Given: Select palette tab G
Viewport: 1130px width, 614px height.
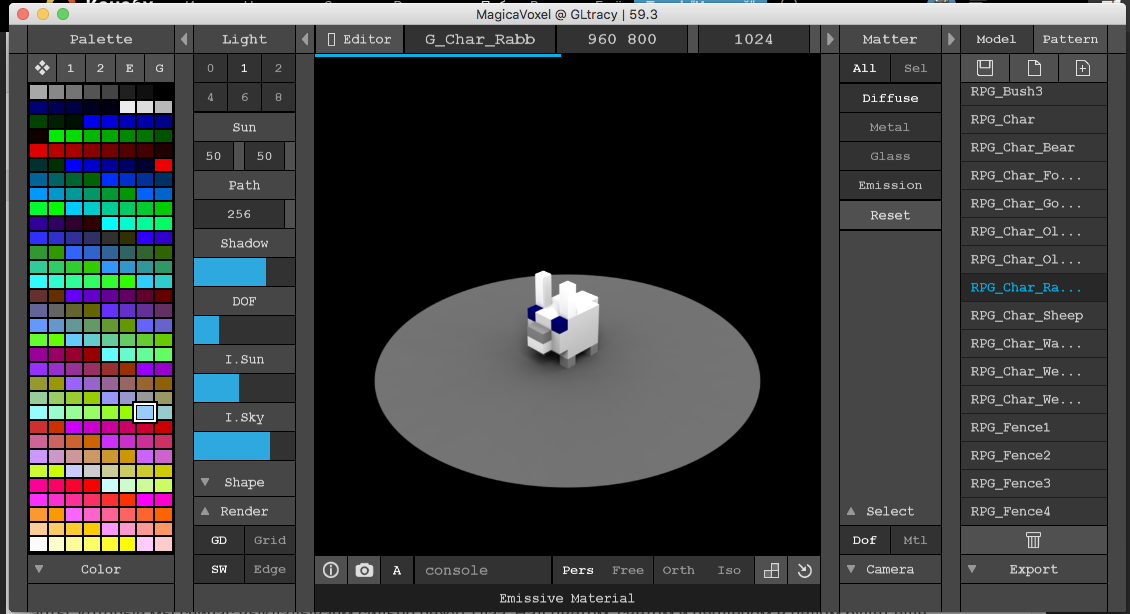Looking at the screenshot, I should click(x=159, y=68).
